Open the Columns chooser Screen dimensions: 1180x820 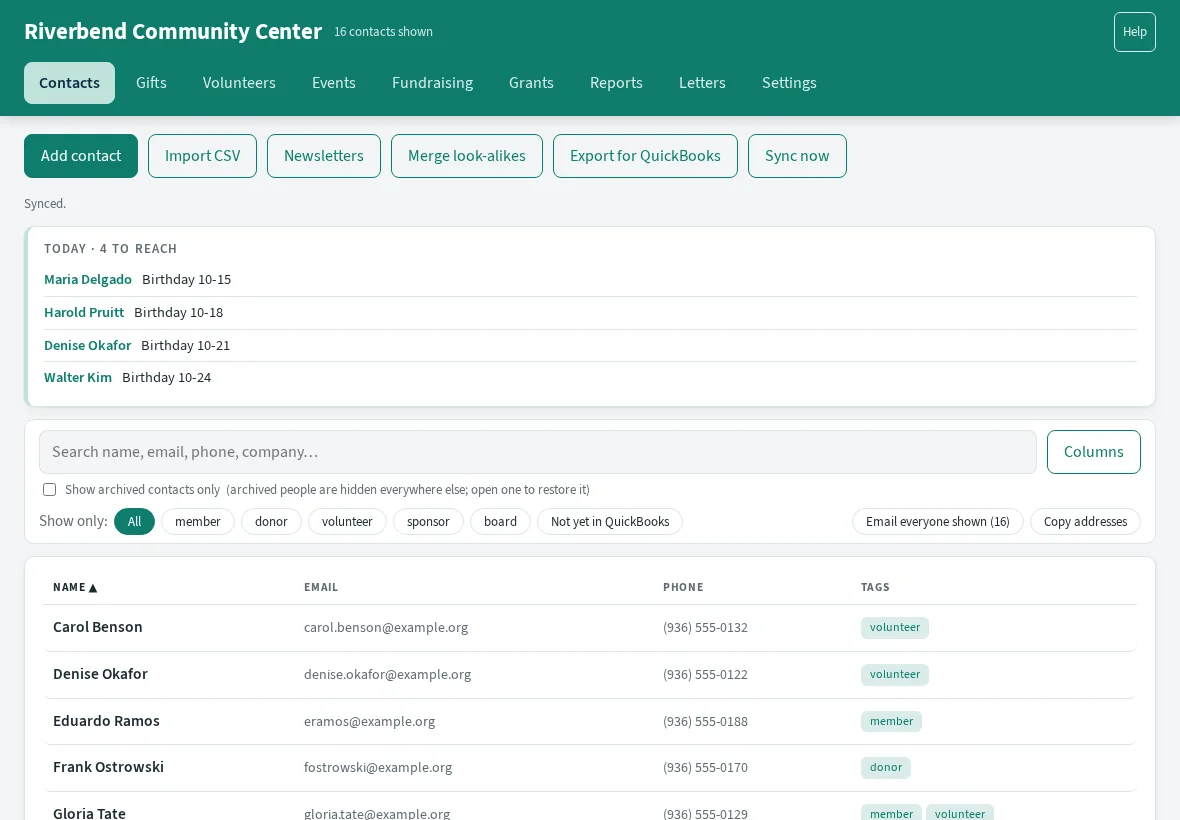coord(1093,452)
